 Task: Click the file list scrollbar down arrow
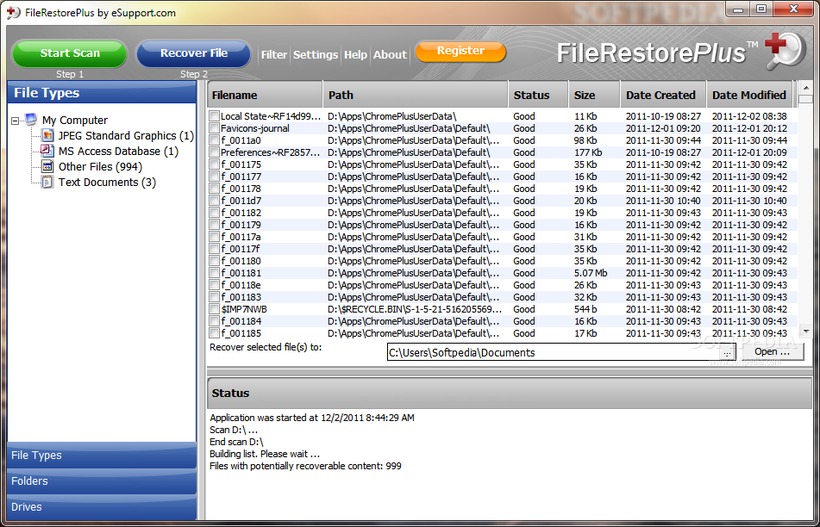point(806,331)
